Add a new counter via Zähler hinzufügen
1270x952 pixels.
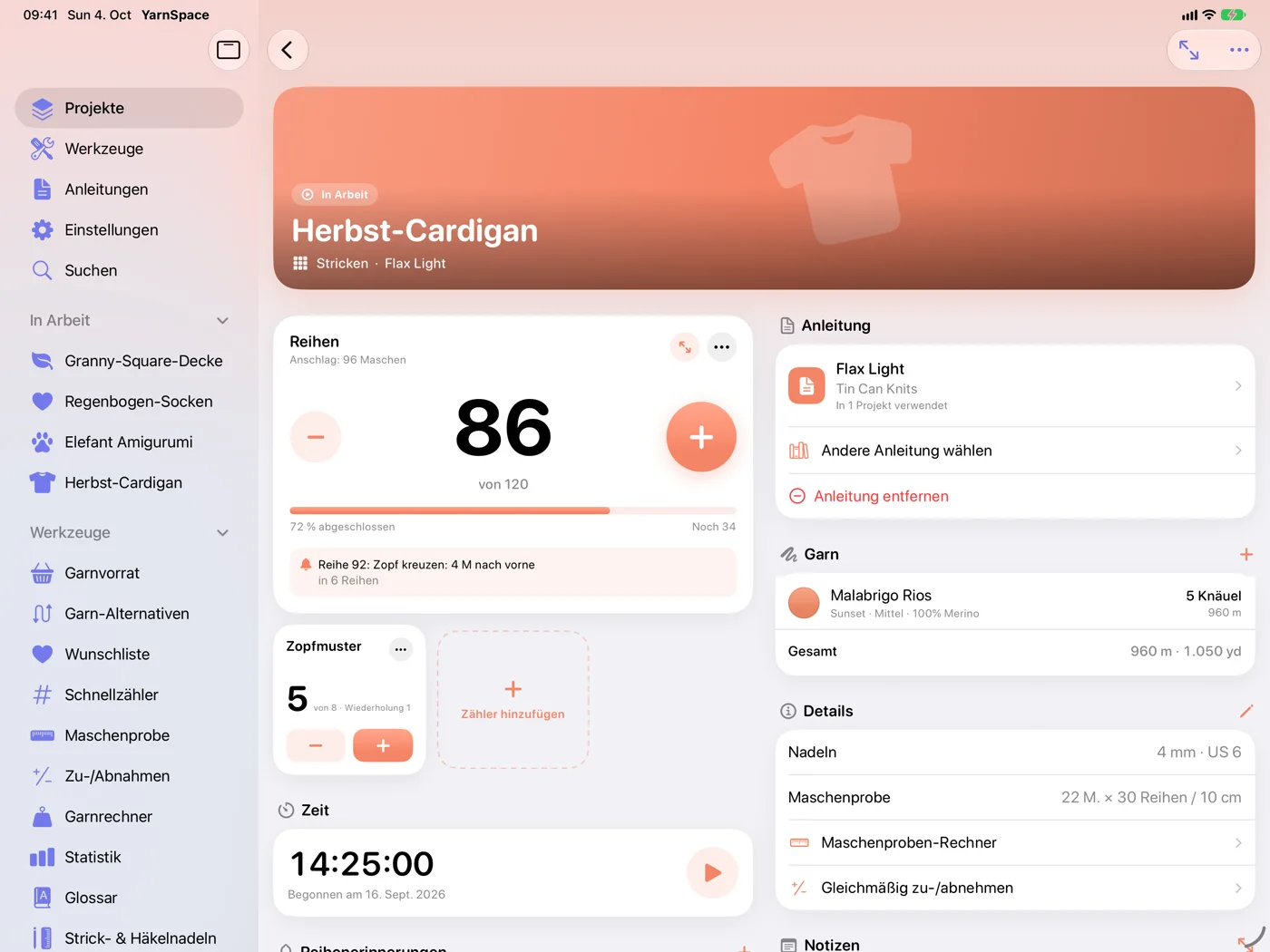click(x=513, y=700)
